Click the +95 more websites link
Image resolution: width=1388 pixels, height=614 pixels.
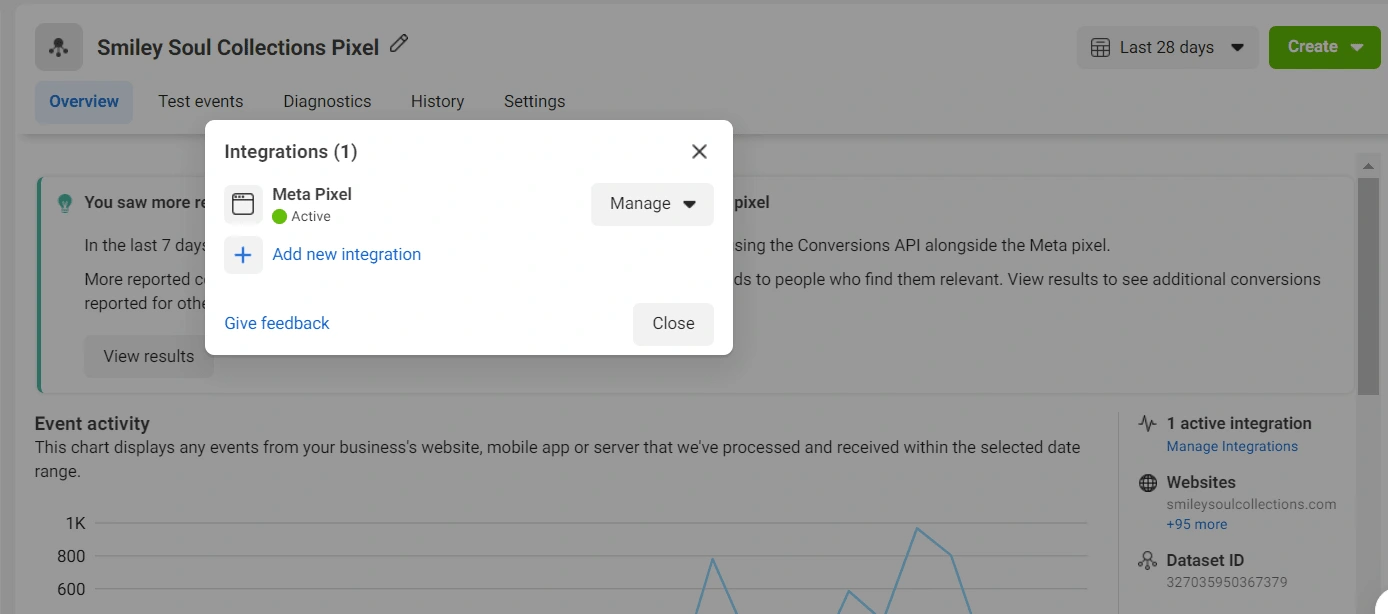click(x=1196, y=525)
